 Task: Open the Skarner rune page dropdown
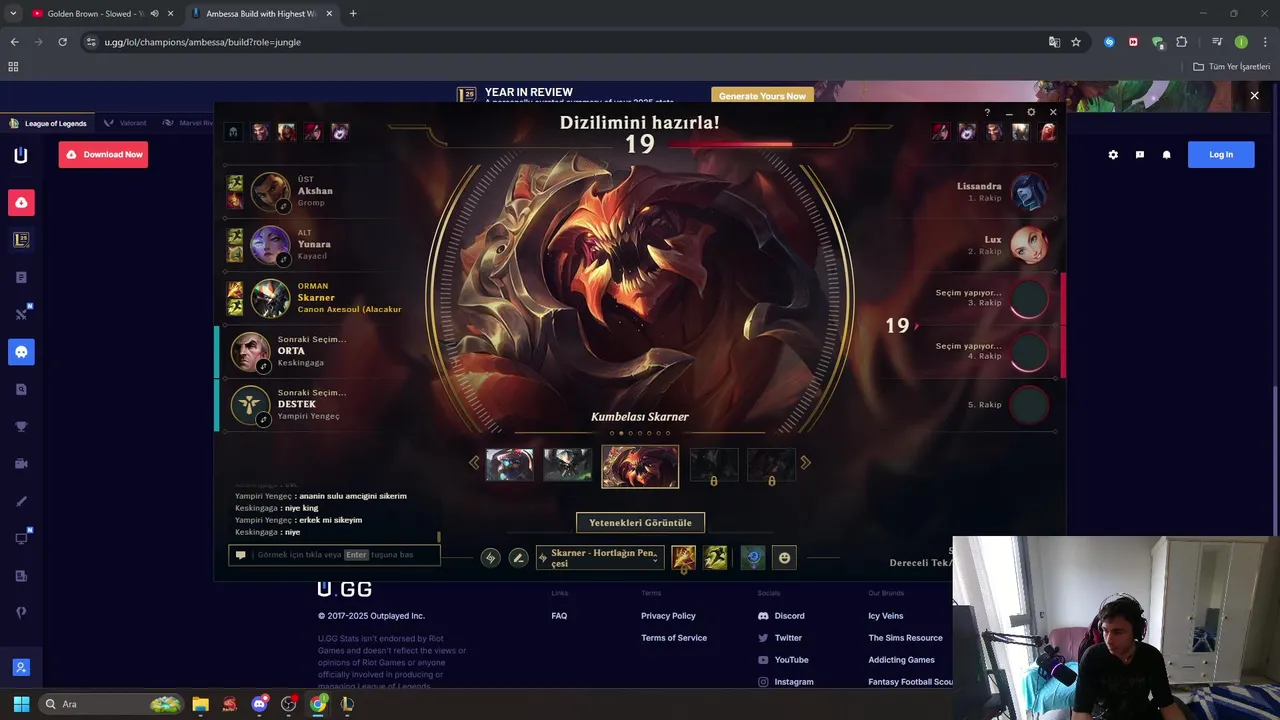(600, 558)
